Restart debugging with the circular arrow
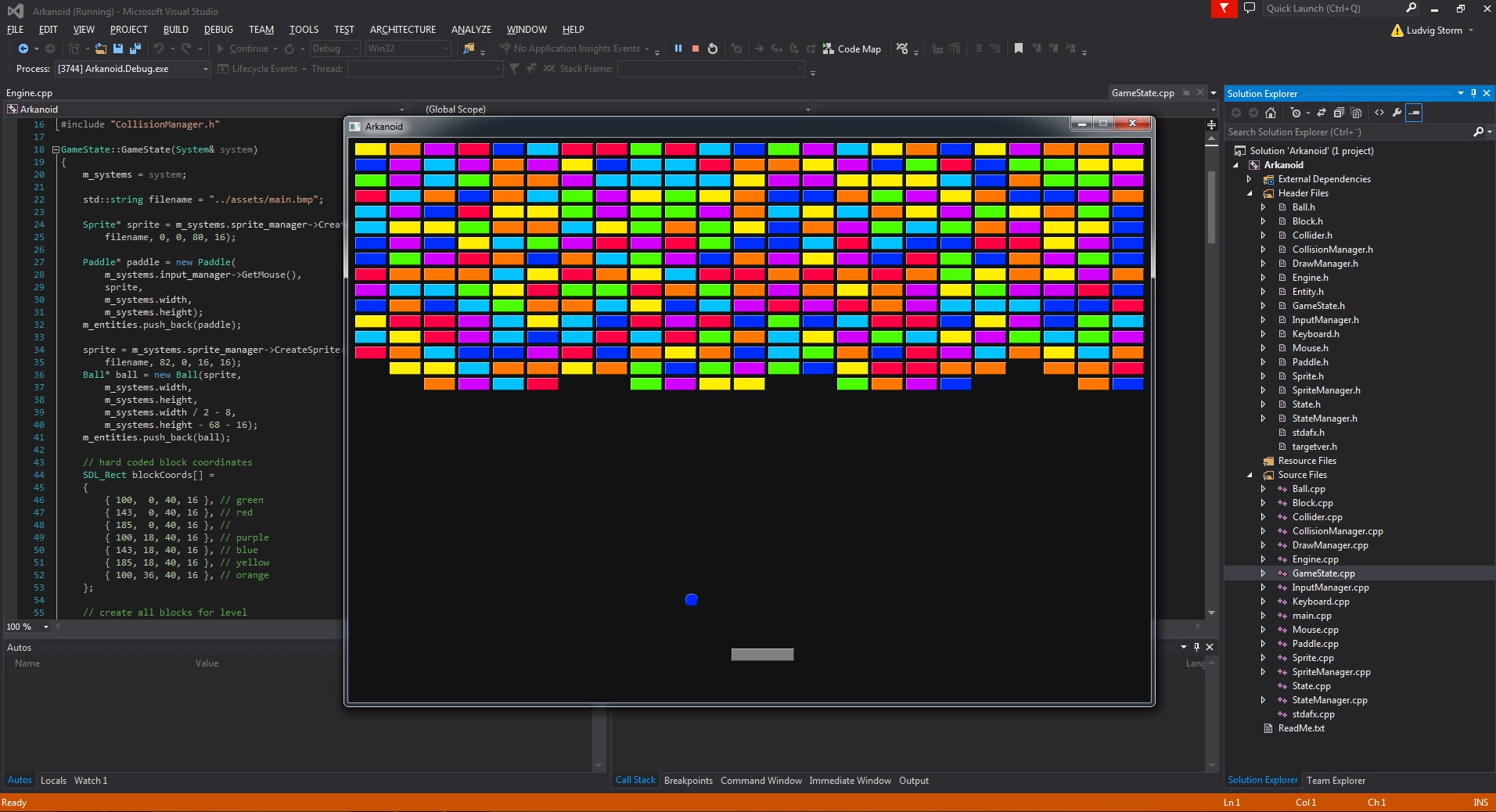1496x812 pixels. click(x=712, y=49)
